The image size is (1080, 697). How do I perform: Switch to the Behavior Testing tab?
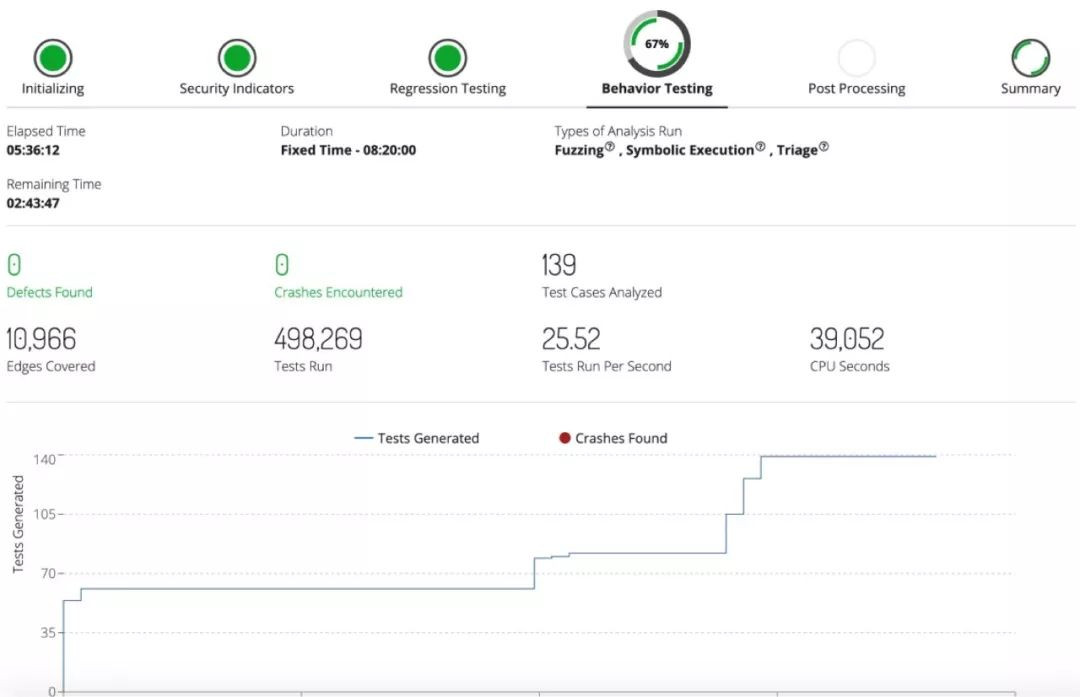pos(657,88)
